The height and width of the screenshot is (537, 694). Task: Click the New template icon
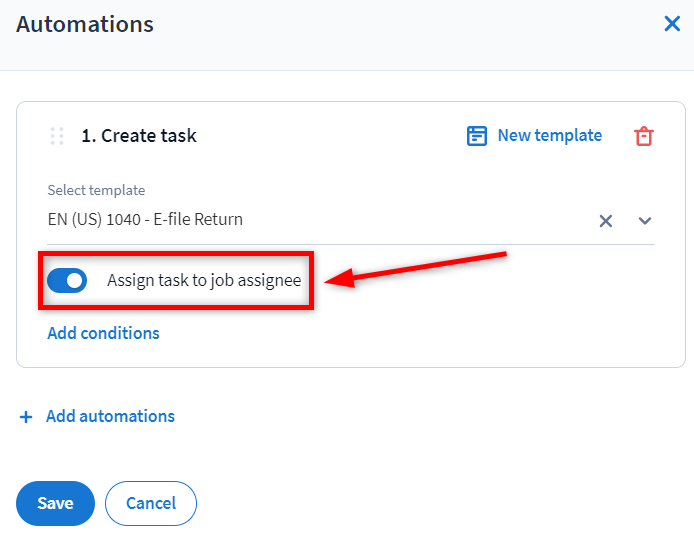click(x=477, y=136)
